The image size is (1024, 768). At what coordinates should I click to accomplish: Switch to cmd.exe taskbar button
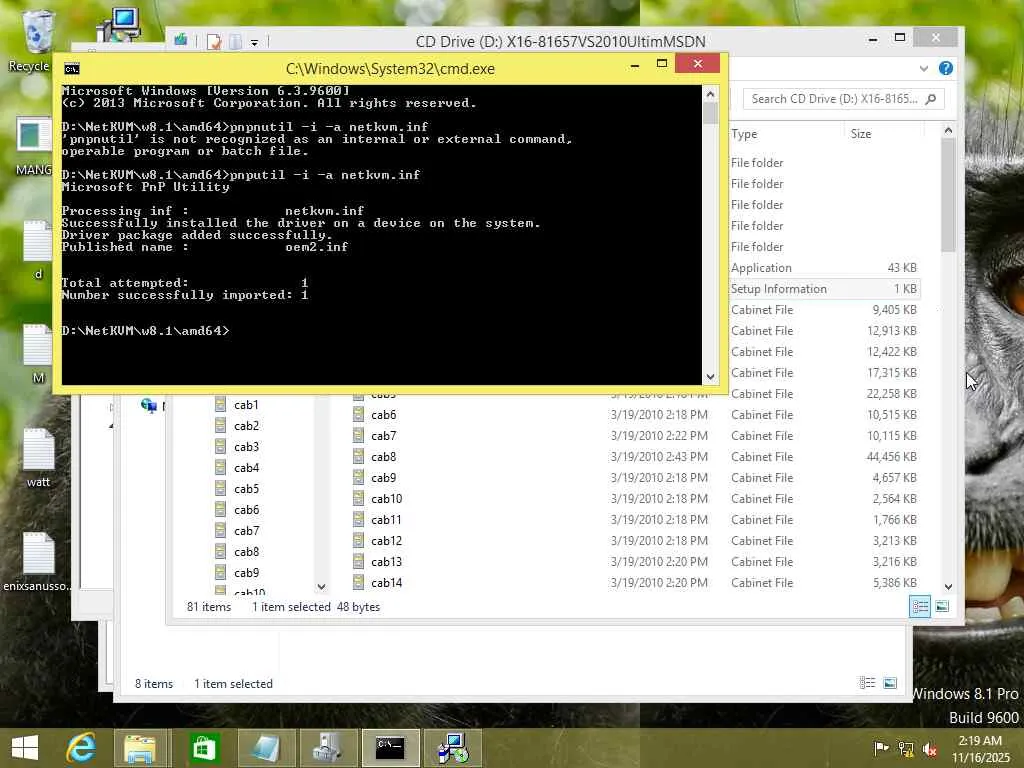coord(390,748)
